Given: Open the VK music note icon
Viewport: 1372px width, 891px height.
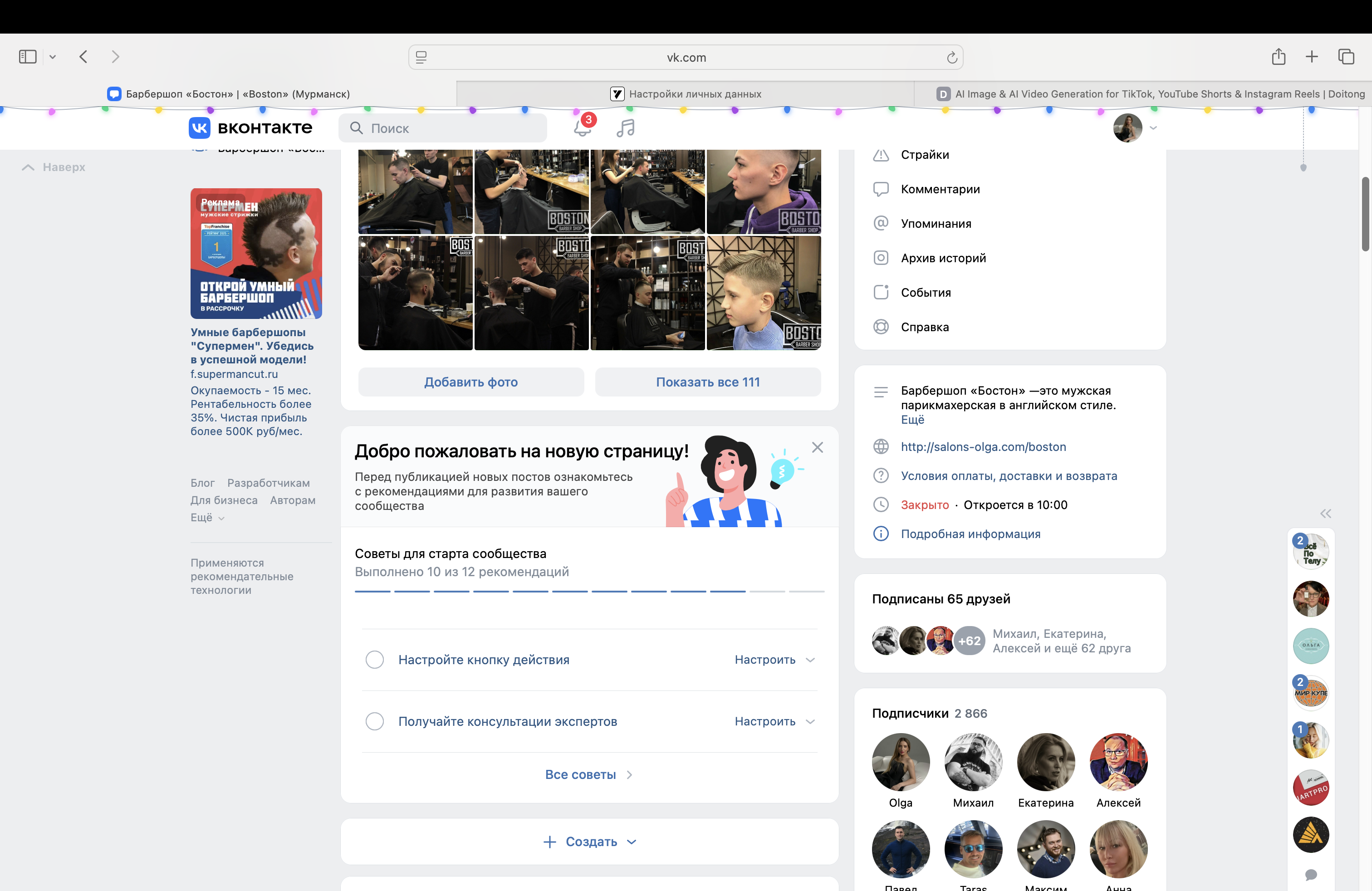Looking at the screenshot, I should coord(626,128).
